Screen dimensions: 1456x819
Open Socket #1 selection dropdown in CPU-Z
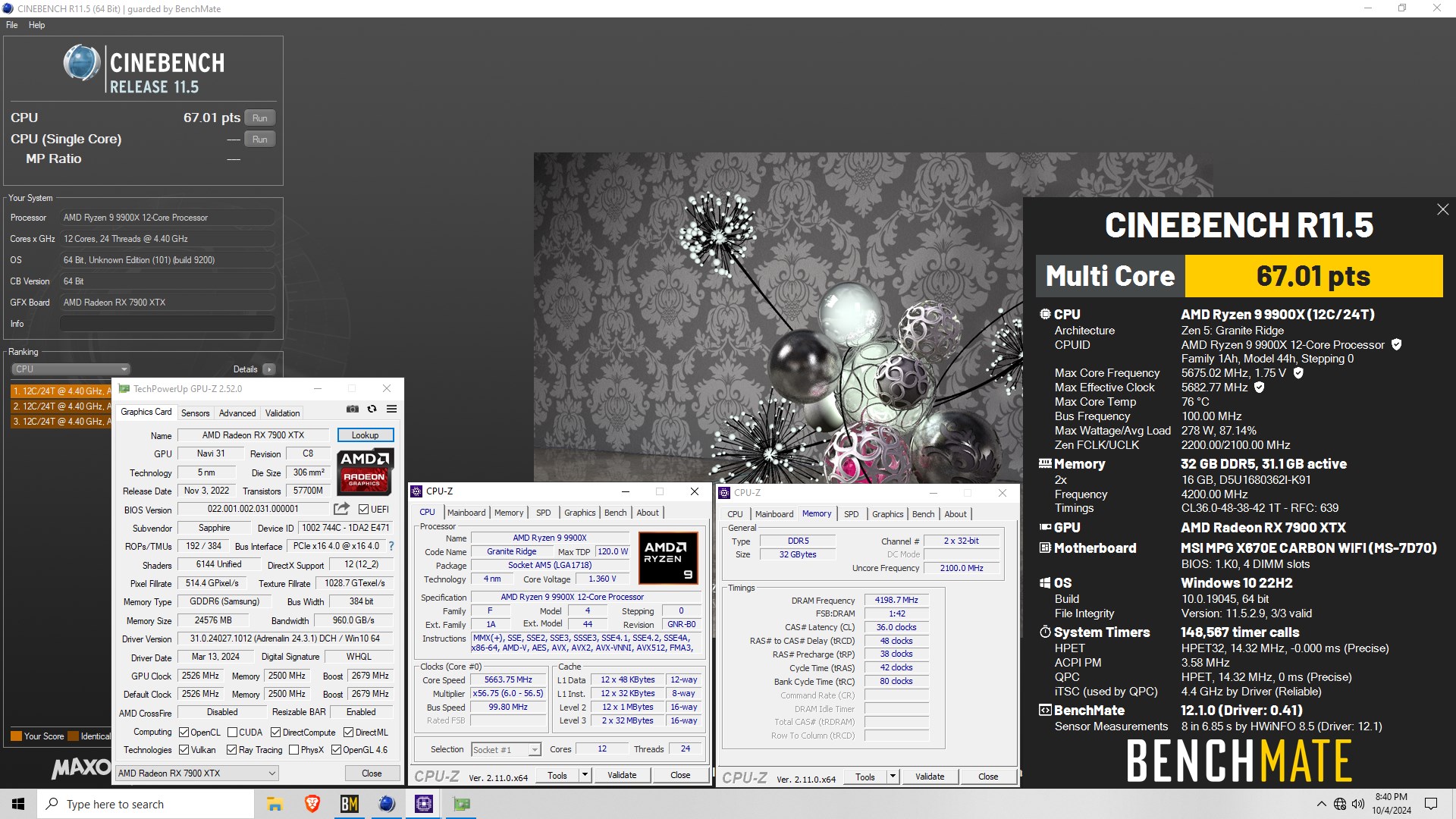506,750
